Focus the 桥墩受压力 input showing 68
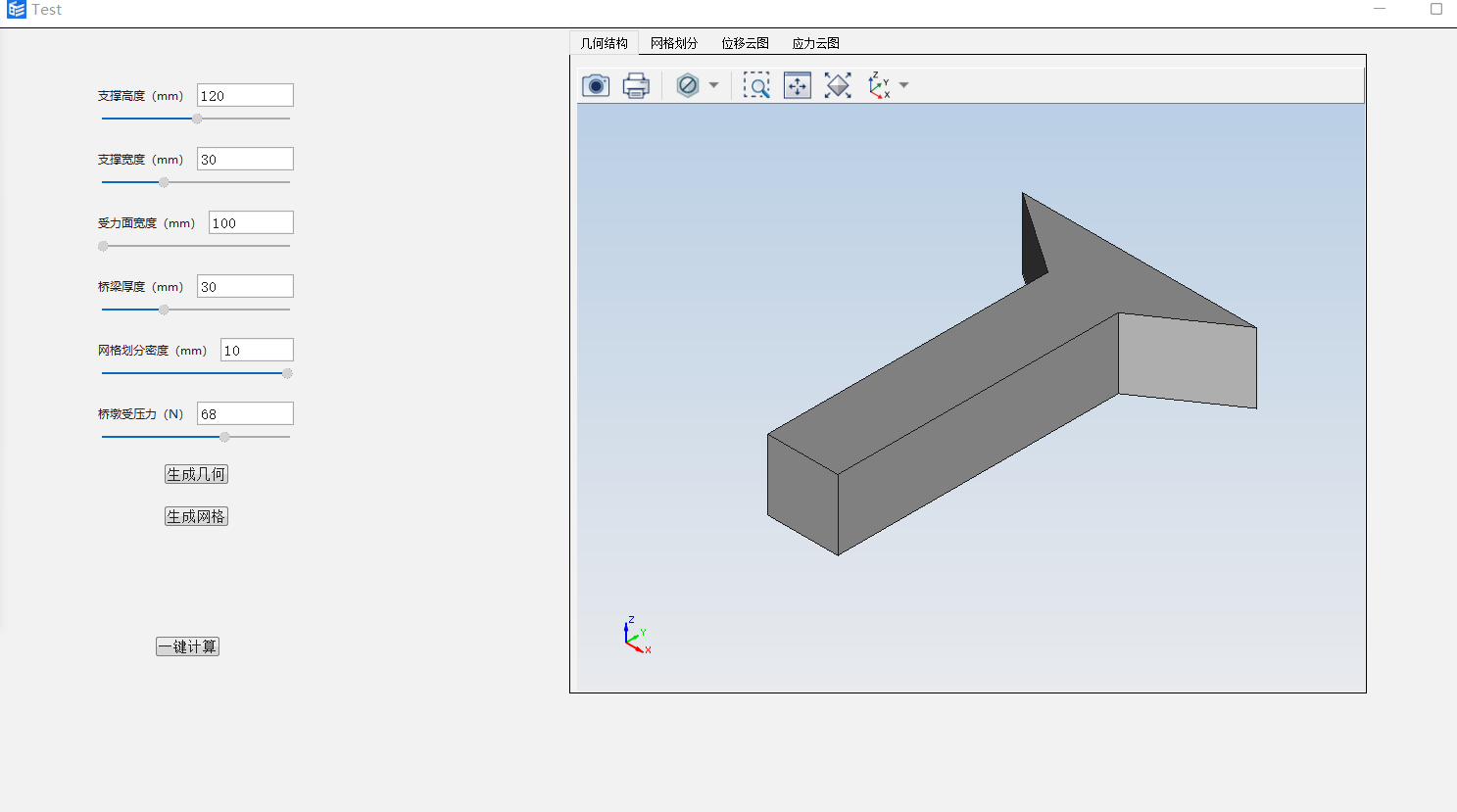 coord(245,413)
